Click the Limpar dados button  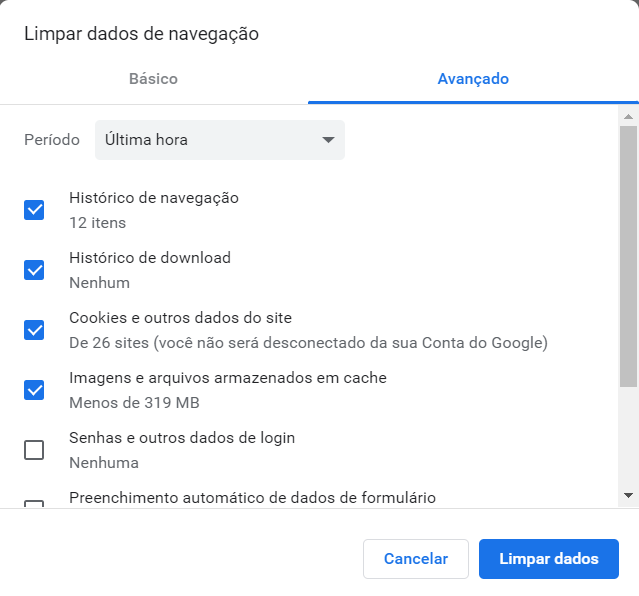pyautogui.click(x=548, y=559)
